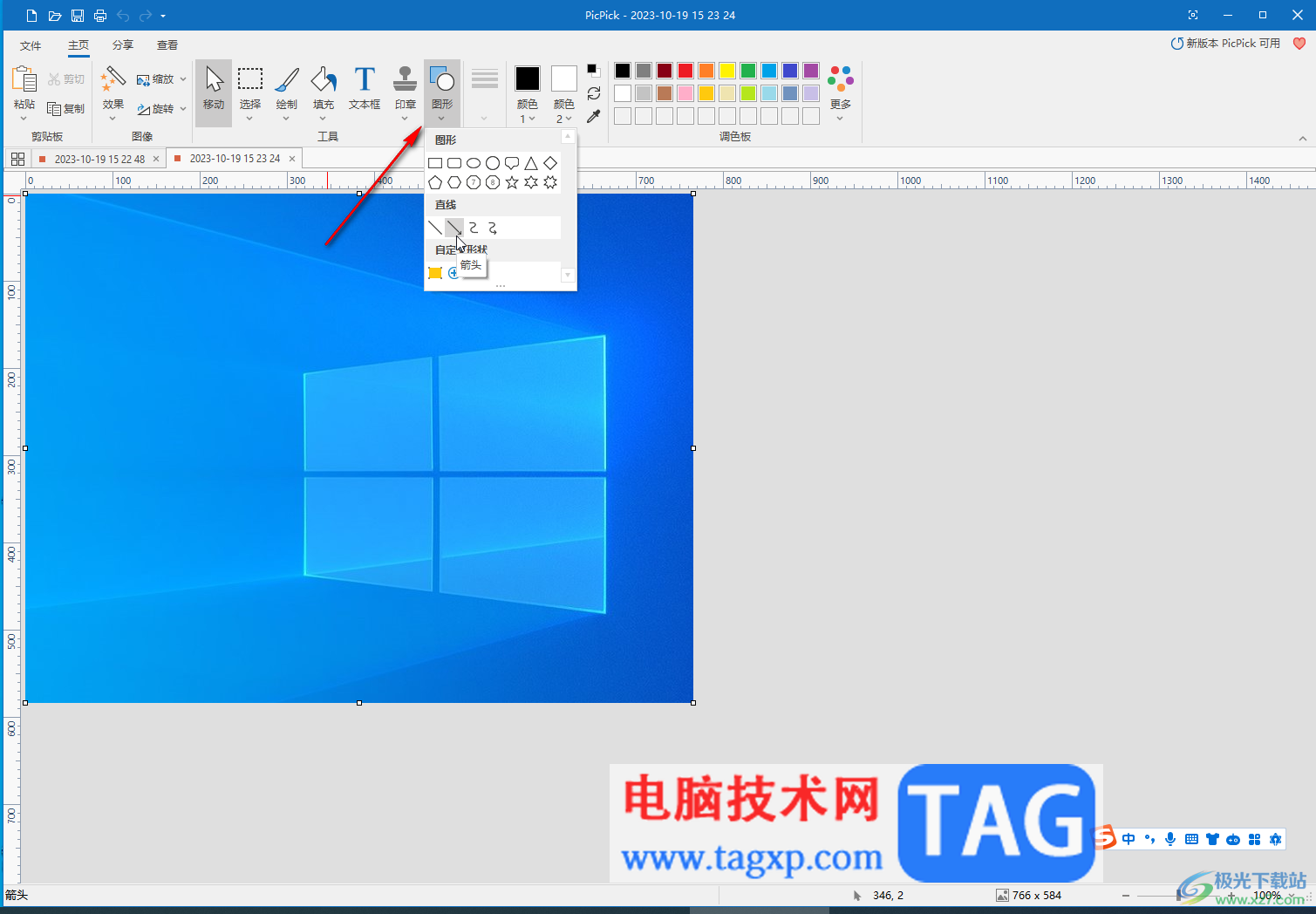Image resolution: width=1316 pixels, height=914 pixels.
Task: Click the black 颜色 1 foreground swatch
Action: pos(528,78)
